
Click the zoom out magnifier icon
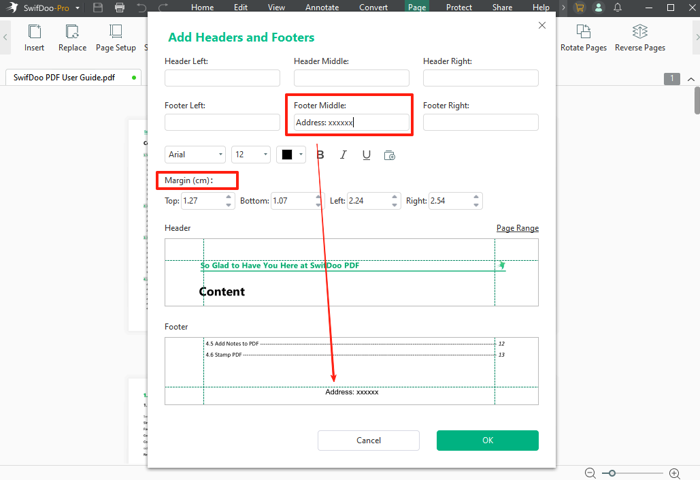click(590, 473)
